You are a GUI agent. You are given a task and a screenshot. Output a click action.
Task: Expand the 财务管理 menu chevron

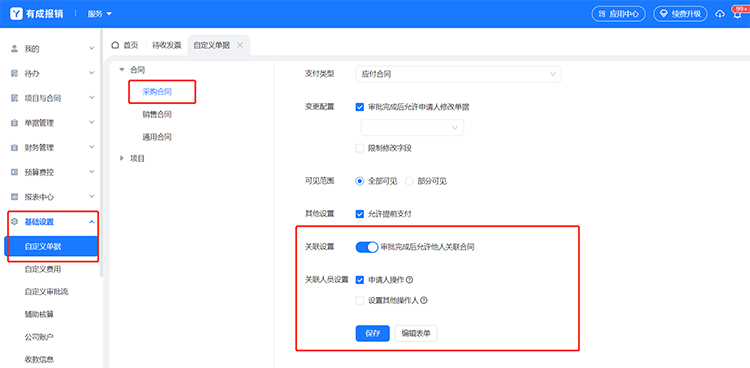[x=92, y=147]
